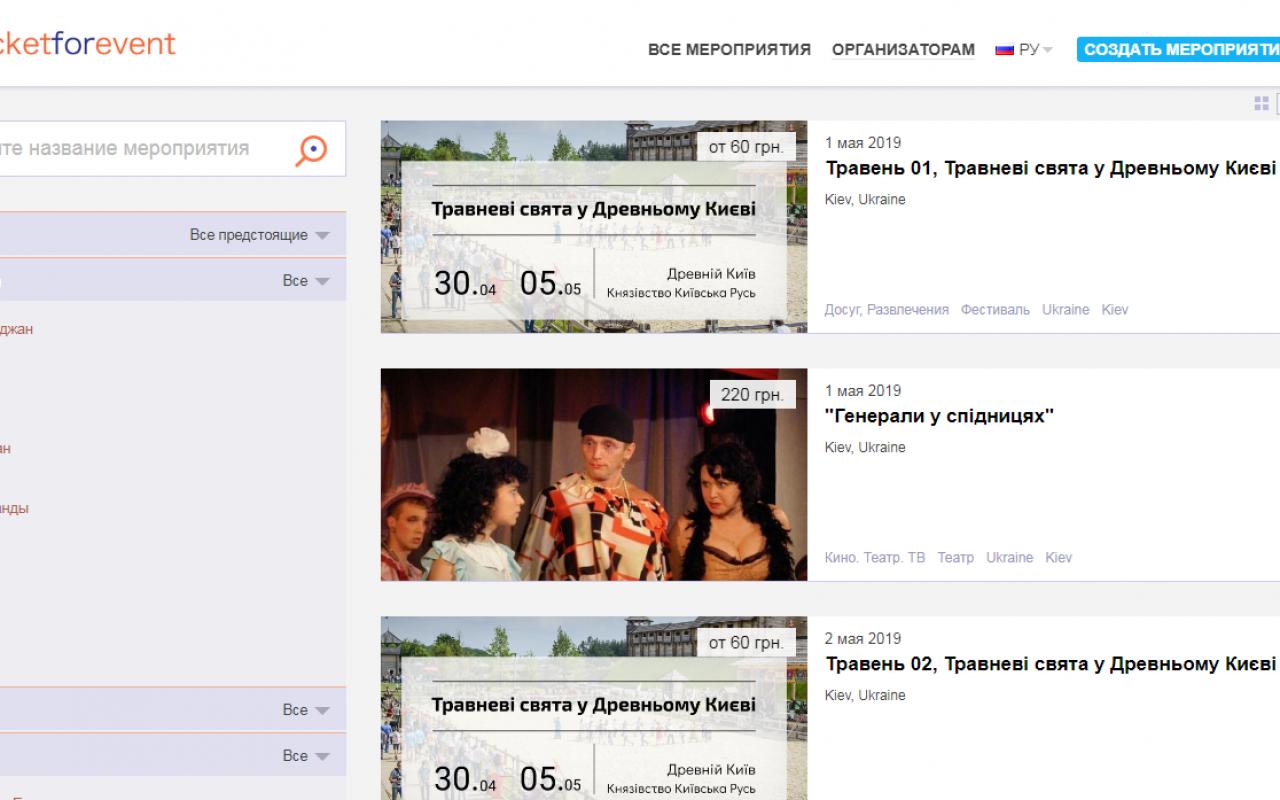Click thumbnail of Травень 02 event
This screenshot has height=800, width=1280.
594,708
